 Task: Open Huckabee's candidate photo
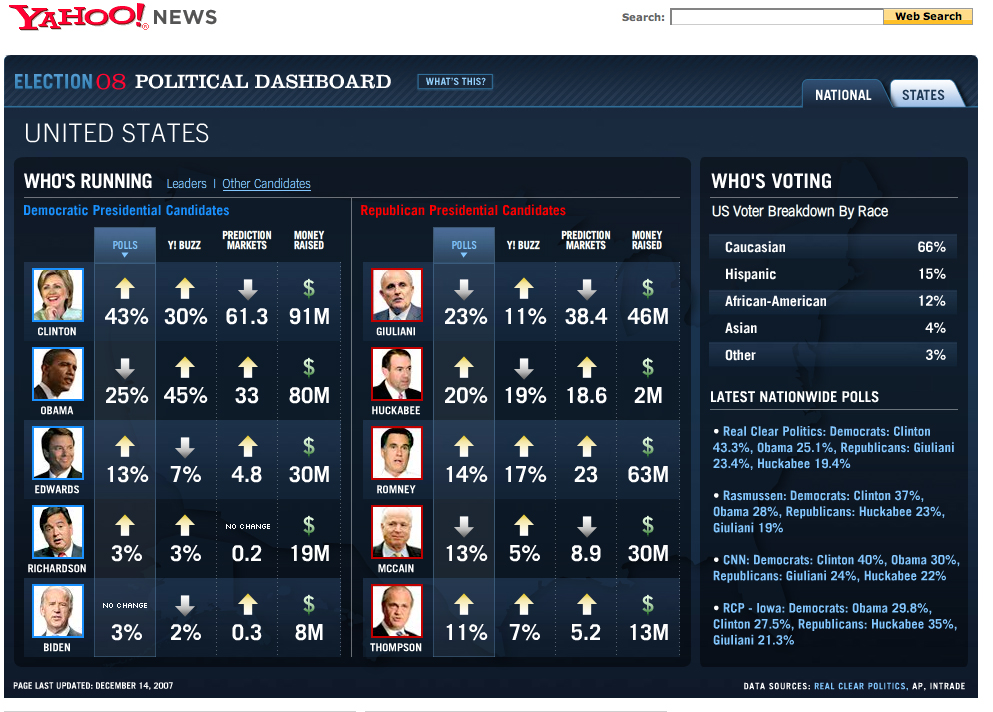point(397,374)
